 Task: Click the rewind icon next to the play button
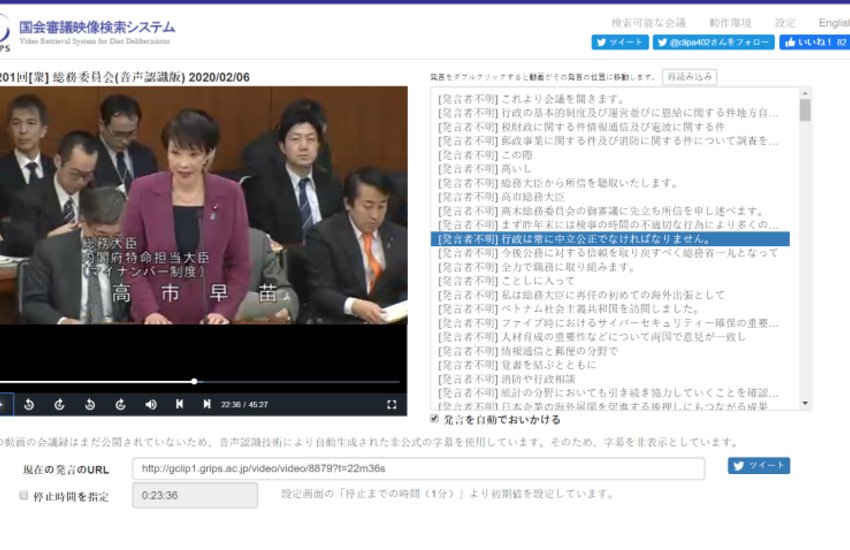coord(29,404)
